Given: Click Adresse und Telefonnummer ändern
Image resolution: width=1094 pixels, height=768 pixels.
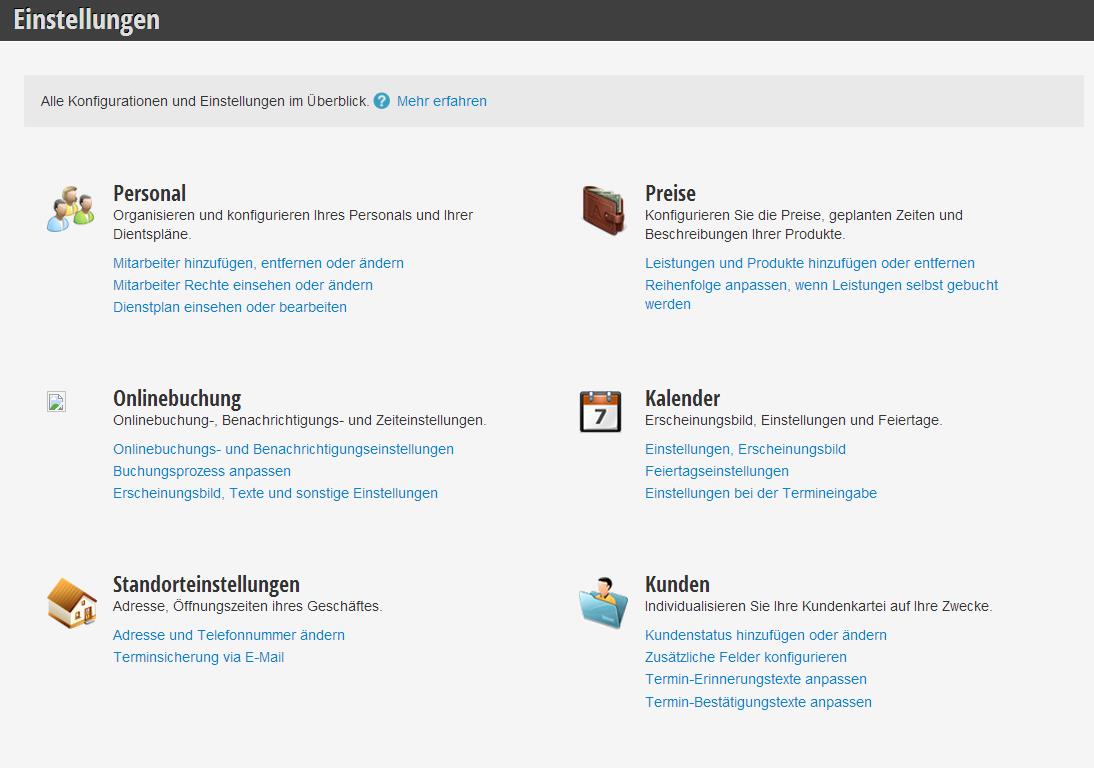Looking at the screenshot, I should 229,635.
